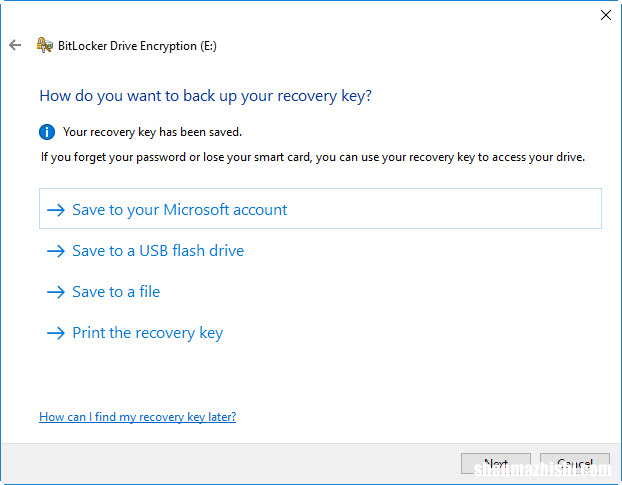Click the Next button
This screenshot has height=485, width=622.
point(496,463)
